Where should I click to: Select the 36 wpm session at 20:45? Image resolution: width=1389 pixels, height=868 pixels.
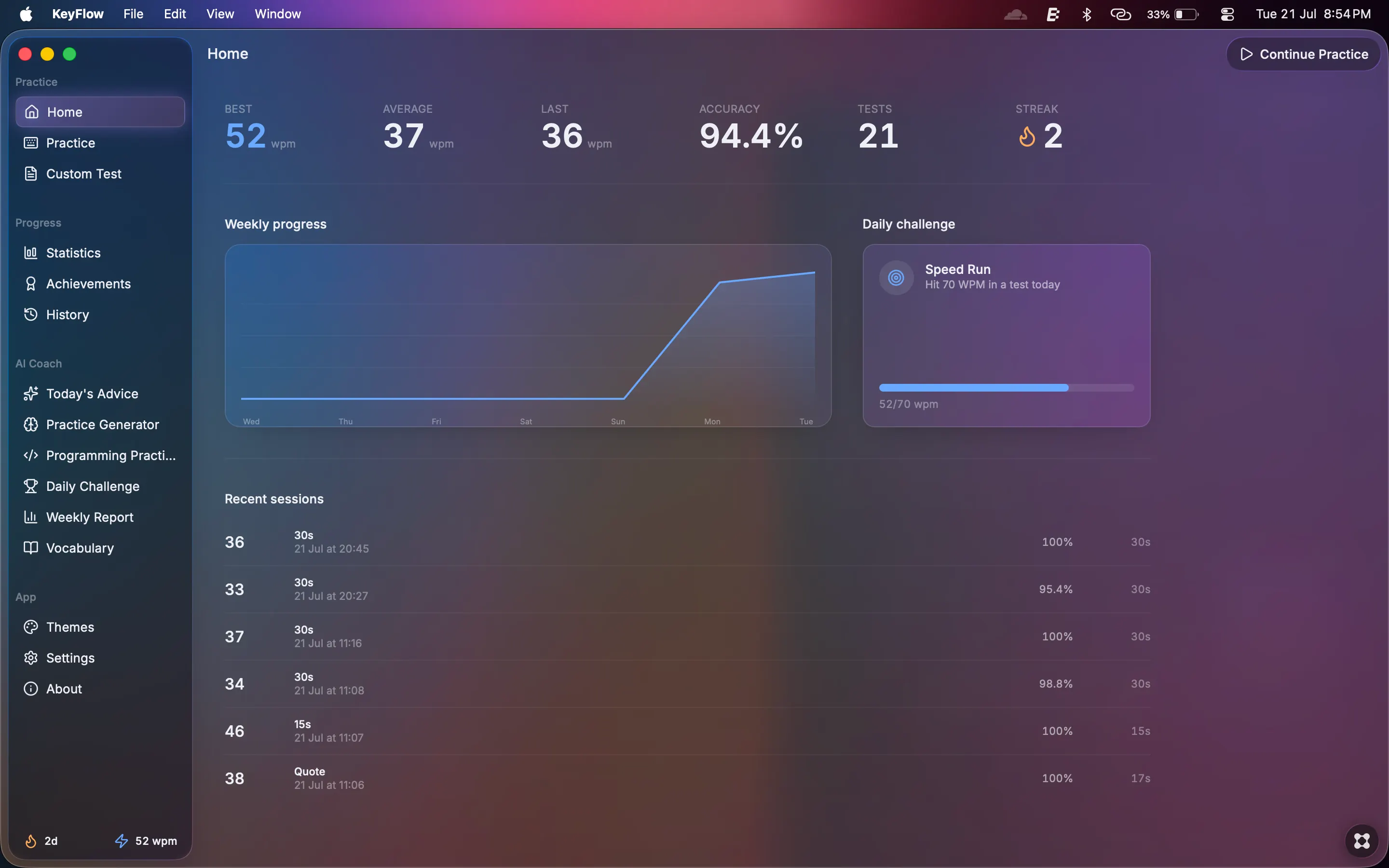(687, 542)
